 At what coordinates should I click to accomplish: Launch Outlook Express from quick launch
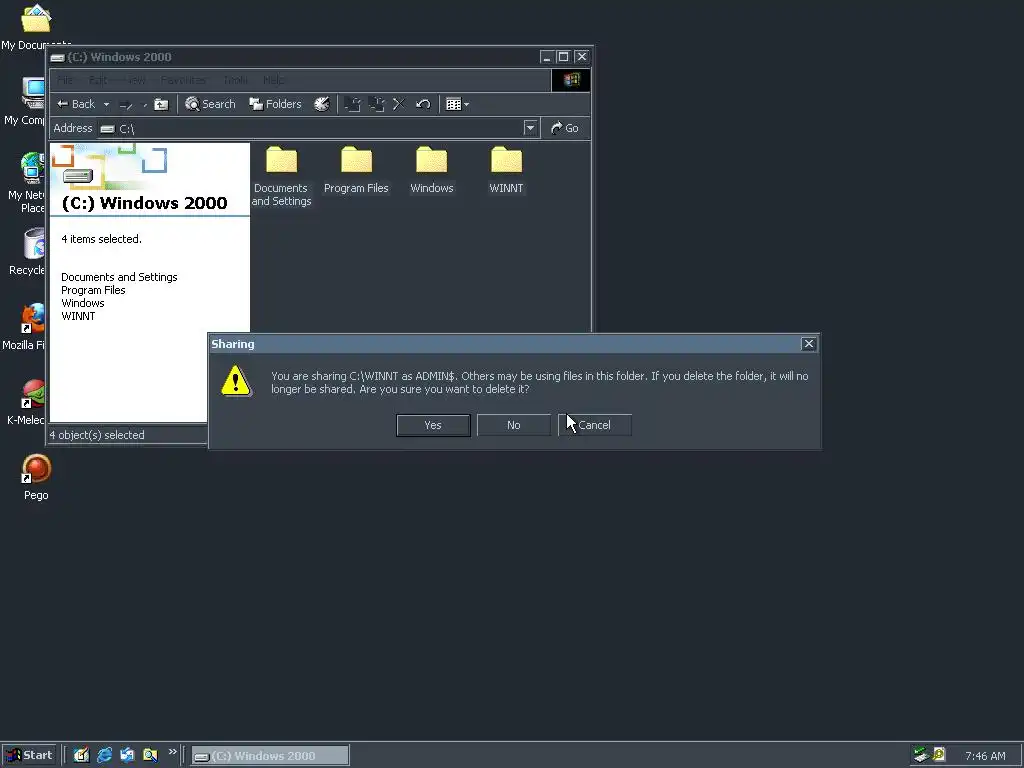pyautogui.click(x=127, y=756)
